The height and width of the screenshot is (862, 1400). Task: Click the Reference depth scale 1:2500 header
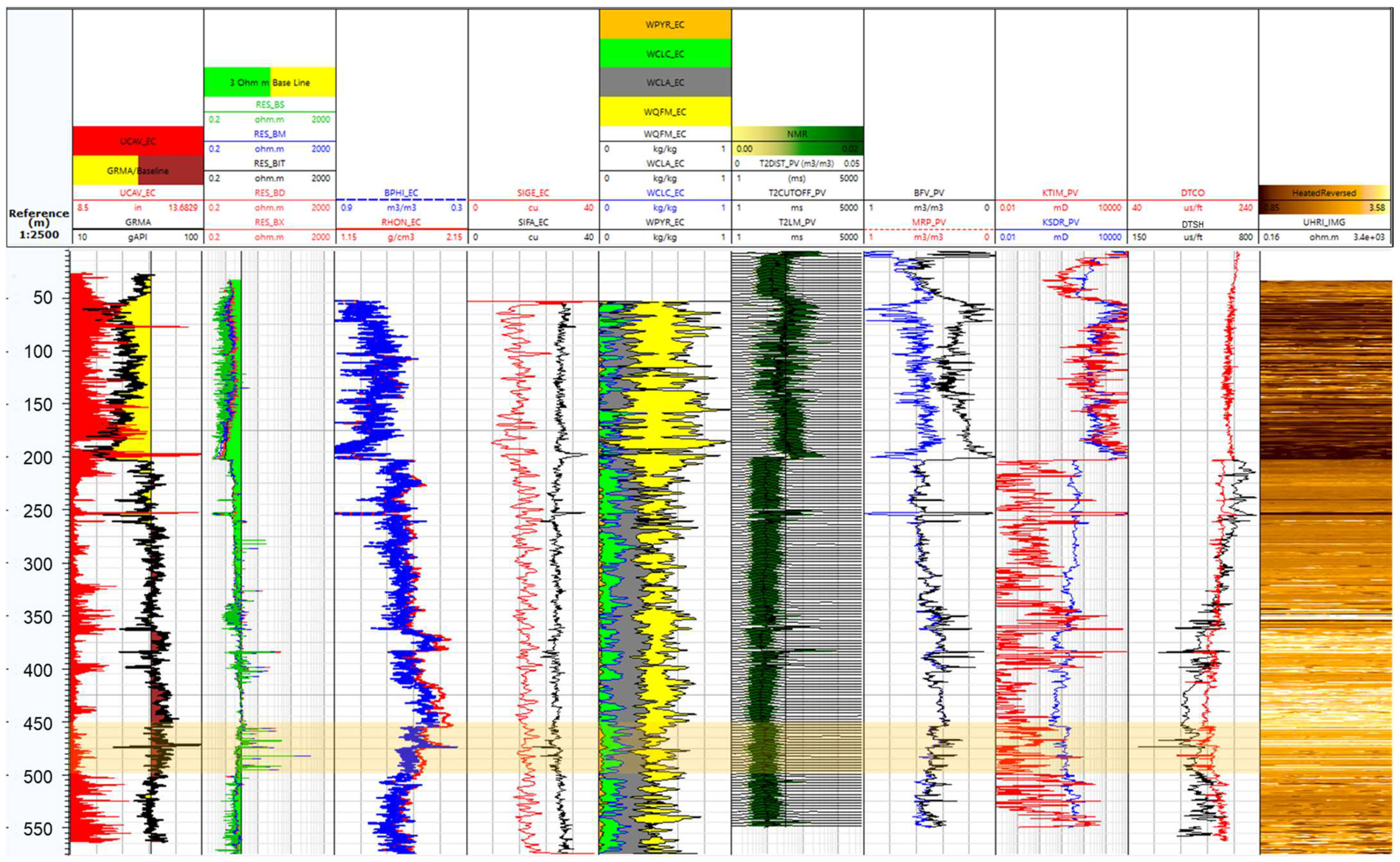point(39,223)
